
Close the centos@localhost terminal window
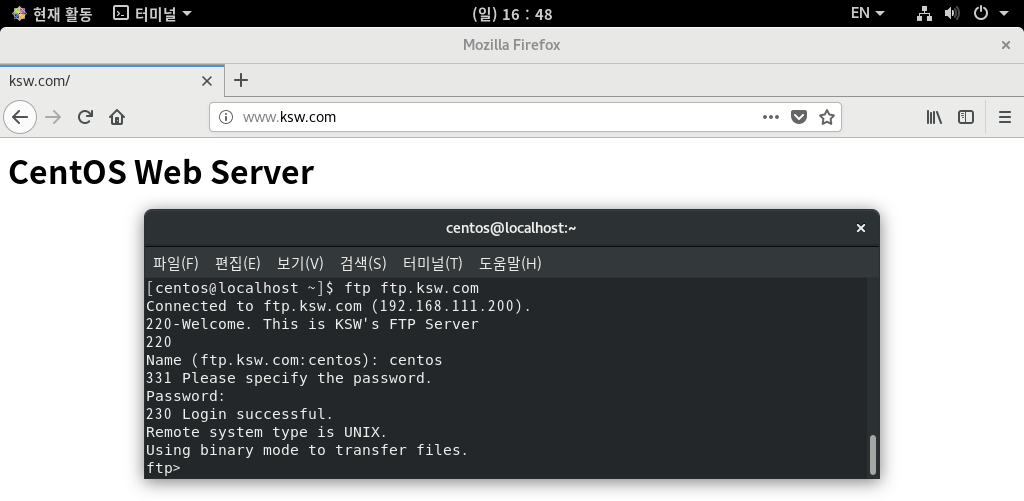[x=861, y=228]
